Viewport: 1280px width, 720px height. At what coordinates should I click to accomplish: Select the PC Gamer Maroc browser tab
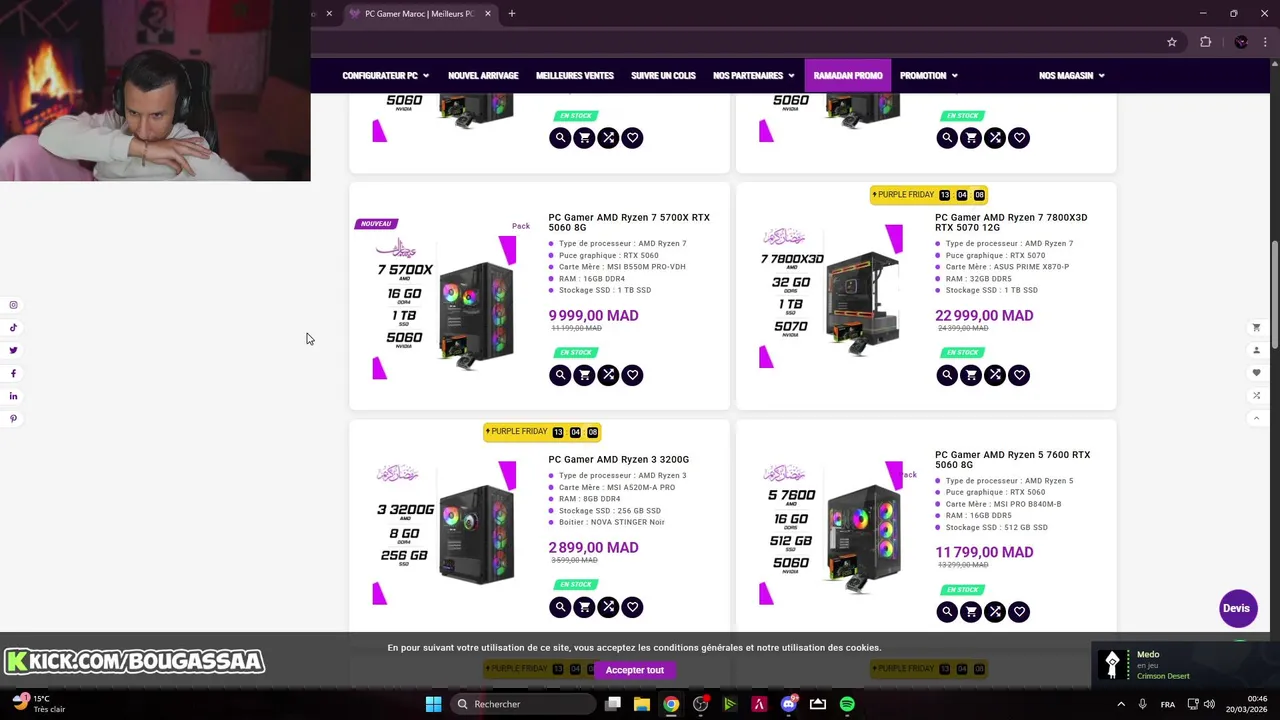point(420,14)
